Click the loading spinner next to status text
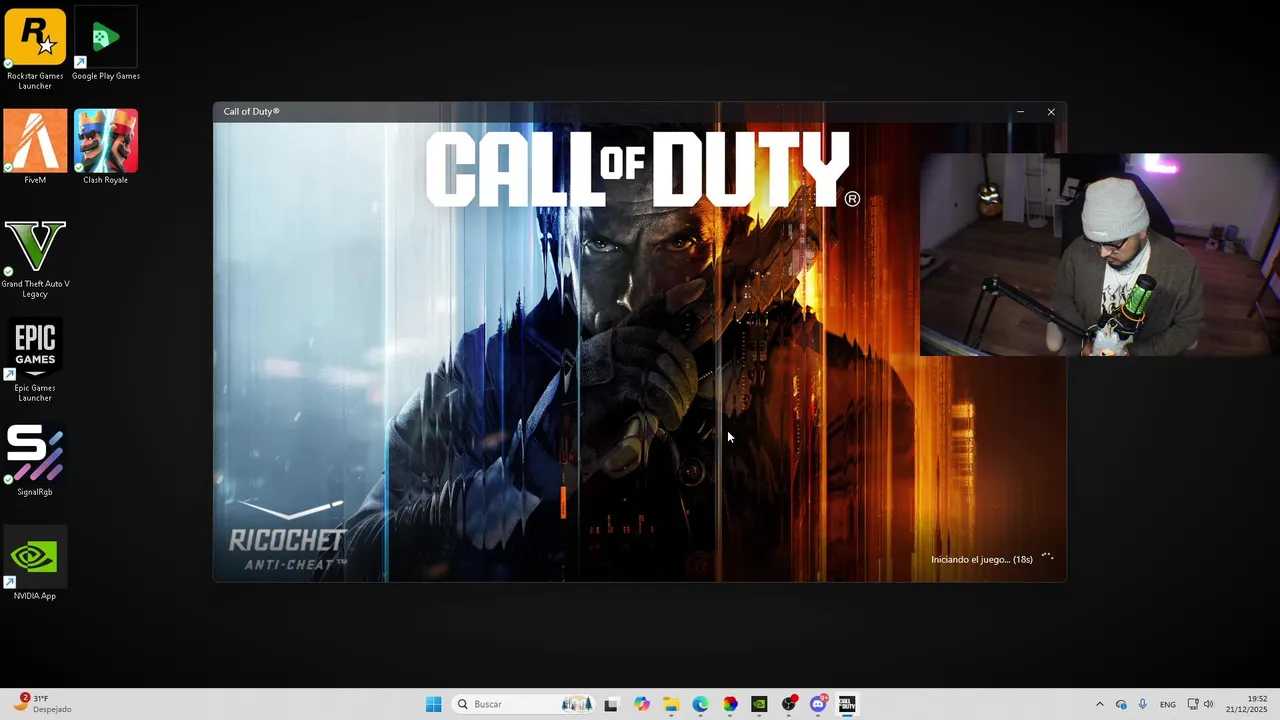 [1048, 558]
